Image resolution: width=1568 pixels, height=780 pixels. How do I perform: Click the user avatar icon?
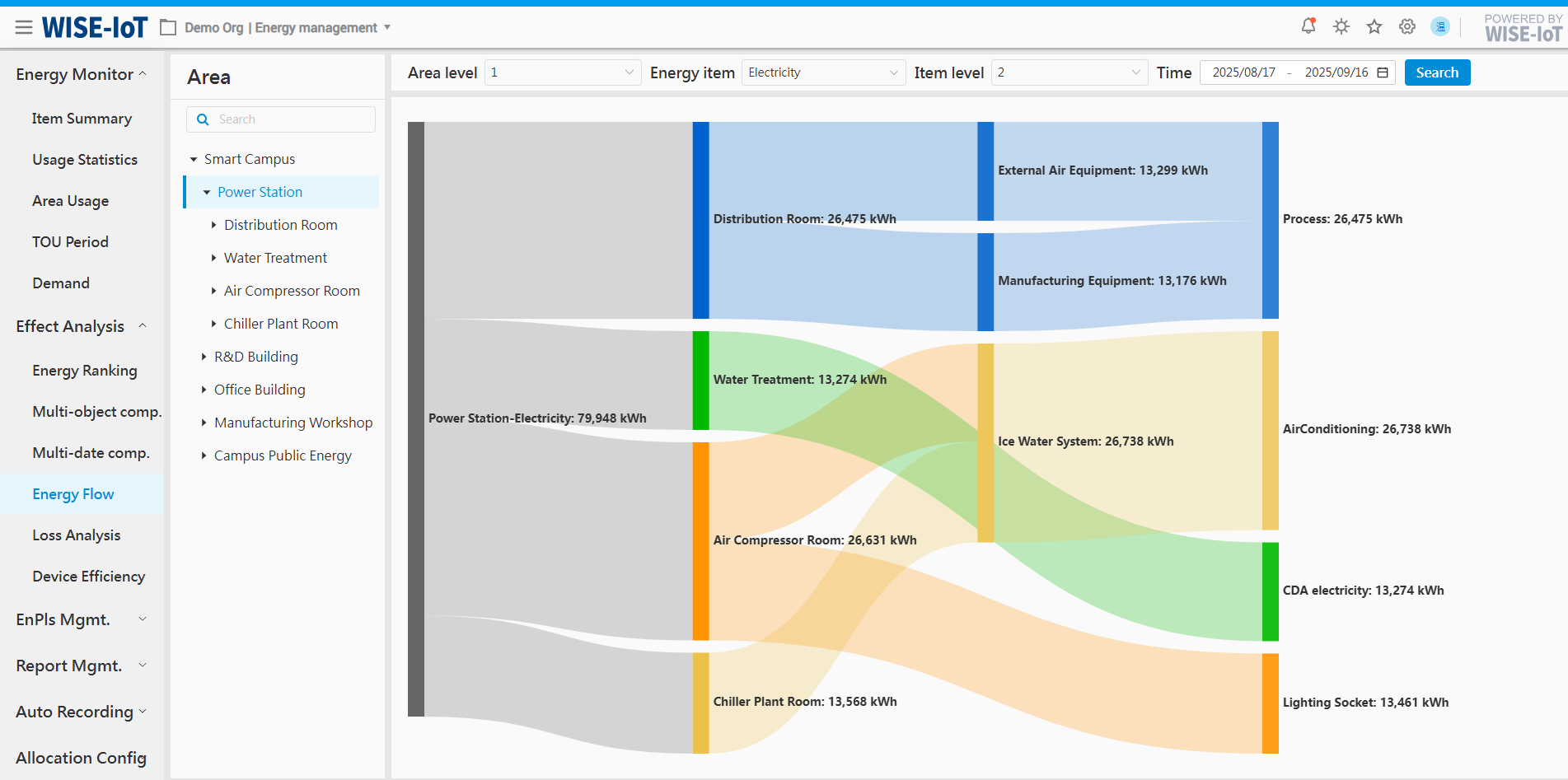(1440, 26)
